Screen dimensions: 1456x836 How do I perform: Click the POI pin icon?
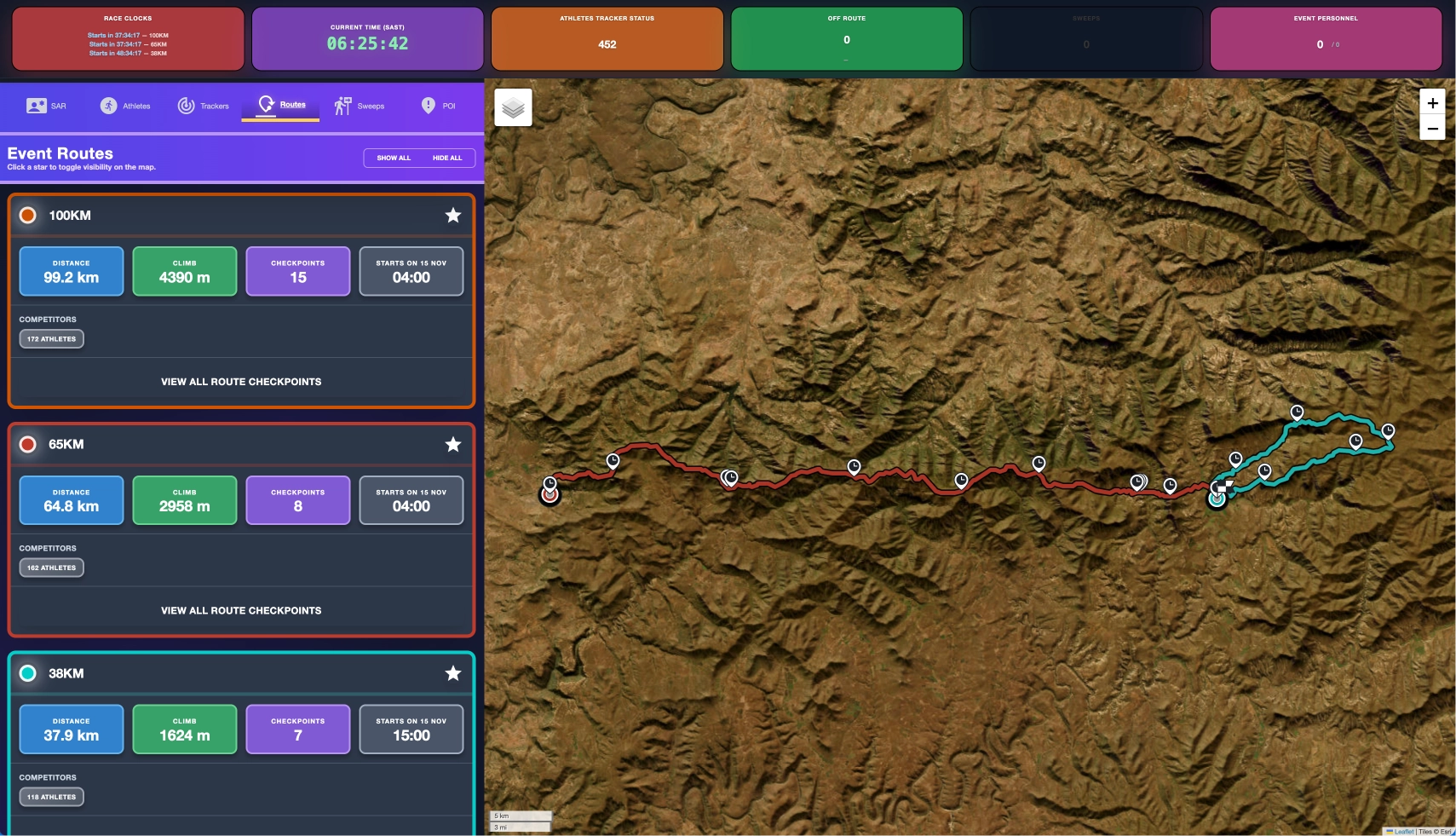(428, 106)
